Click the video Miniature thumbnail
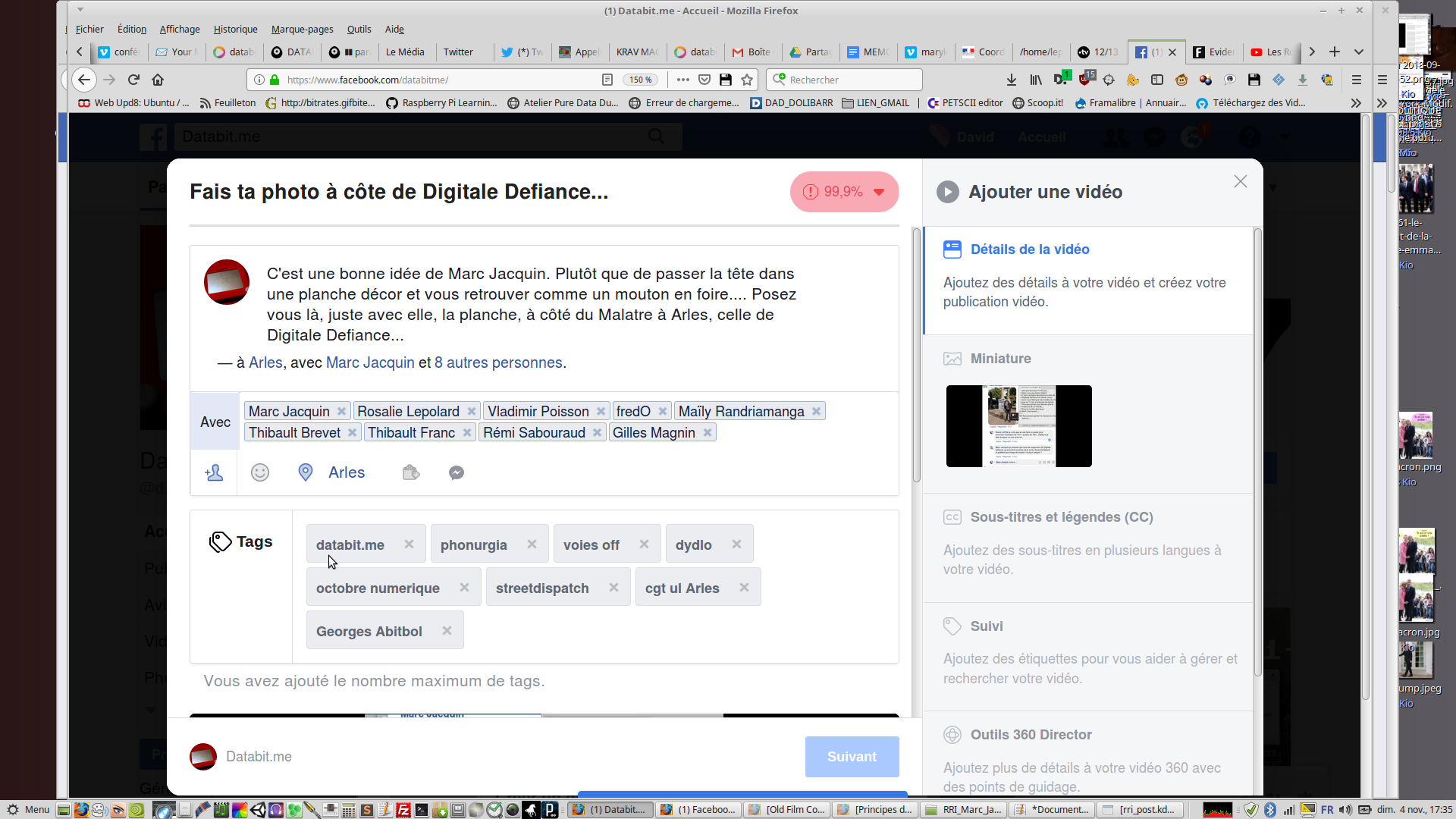This screenshot has height=819, width=1456. coord(1018,426)
